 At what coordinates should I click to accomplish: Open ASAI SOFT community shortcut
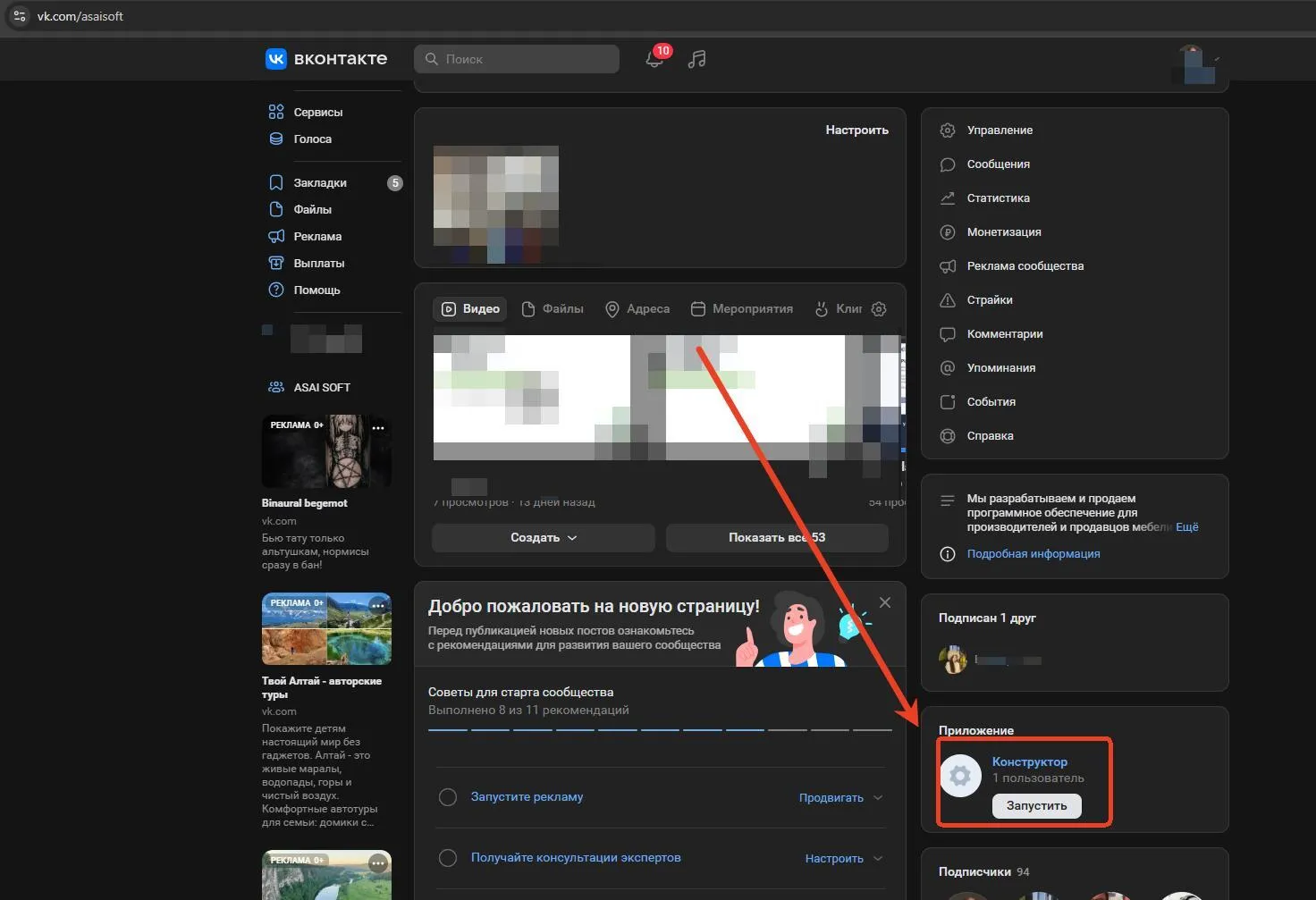[309, 387]
